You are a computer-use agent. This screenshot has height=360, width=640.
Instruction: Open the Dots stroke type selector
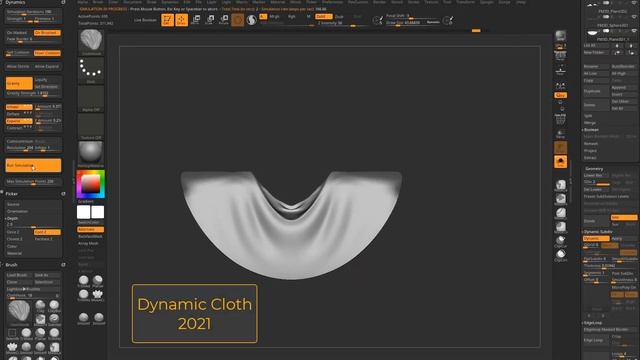coord(91,70)
